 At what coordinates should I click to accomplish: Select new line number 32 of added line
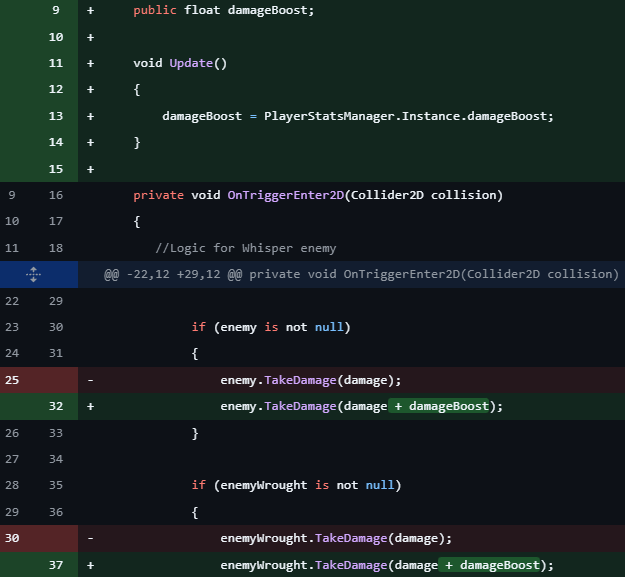(56, 406)
